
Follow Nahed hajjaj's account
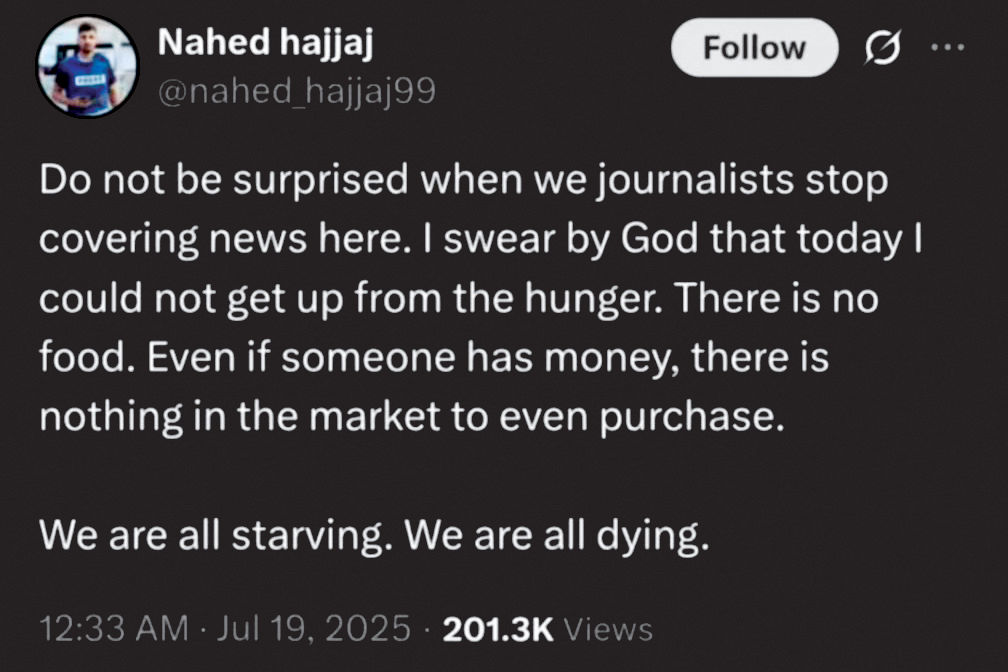[x=754, y=47]
